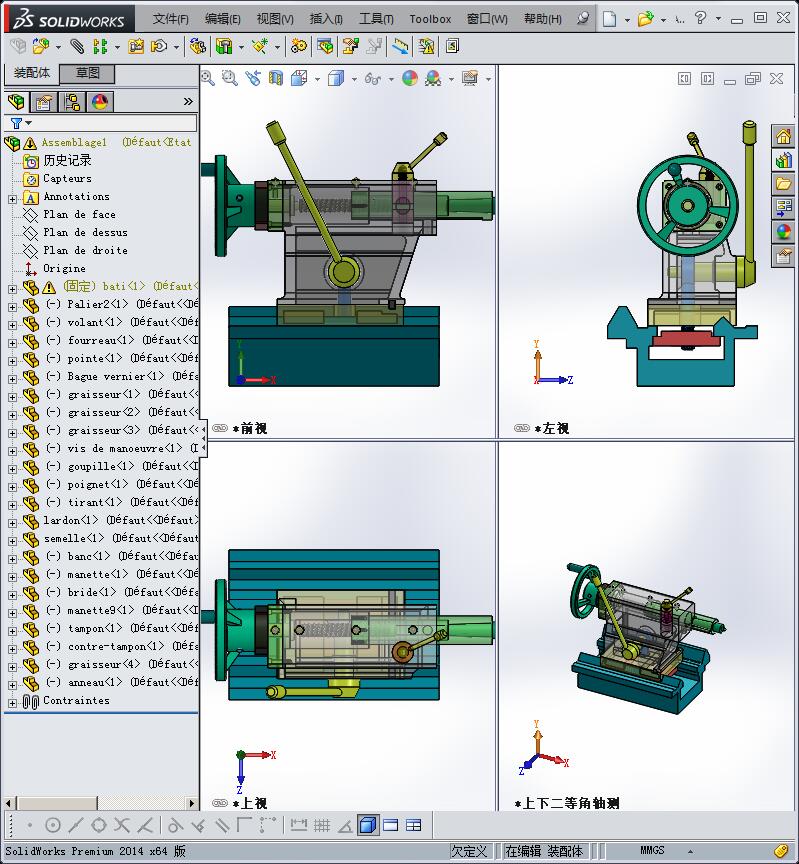This screenshot has width=799, height=864.
Task: Click Zoom to Fit magnifier icon
Action: pos(208,78)
